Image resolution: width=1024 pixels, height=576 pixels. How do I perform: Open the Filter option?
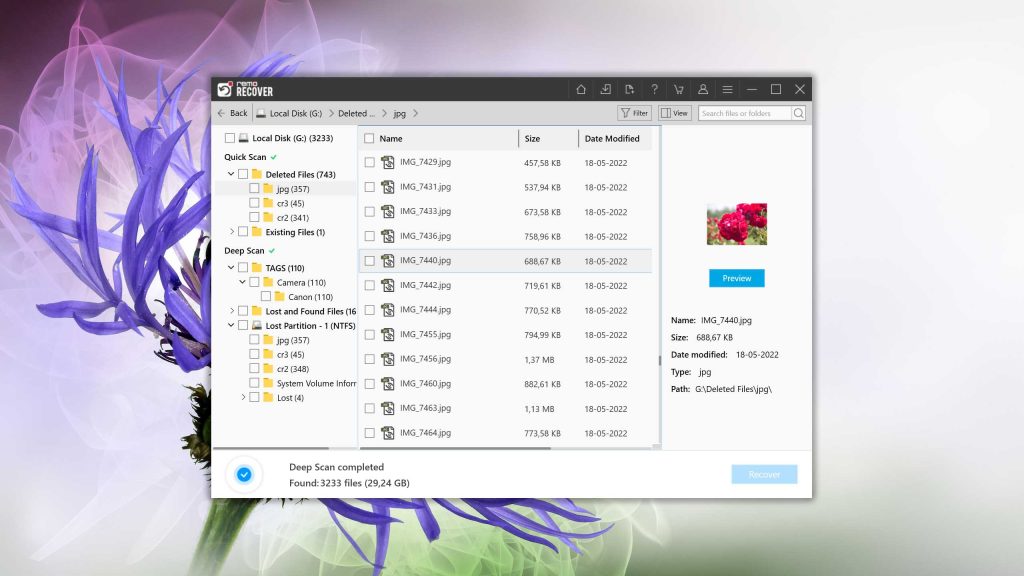pos(634,113)
